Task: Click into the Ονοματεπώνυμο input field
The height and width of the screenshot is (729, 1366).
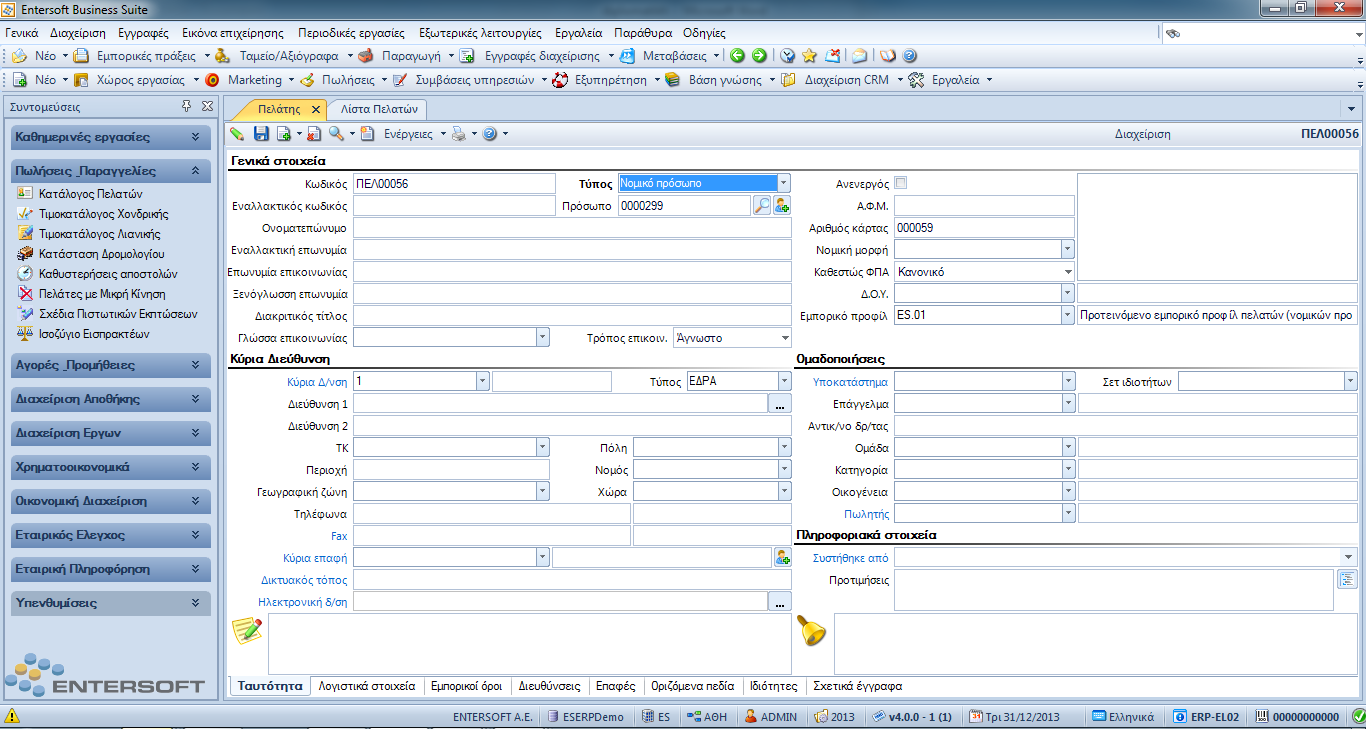Action: [572, 227]
